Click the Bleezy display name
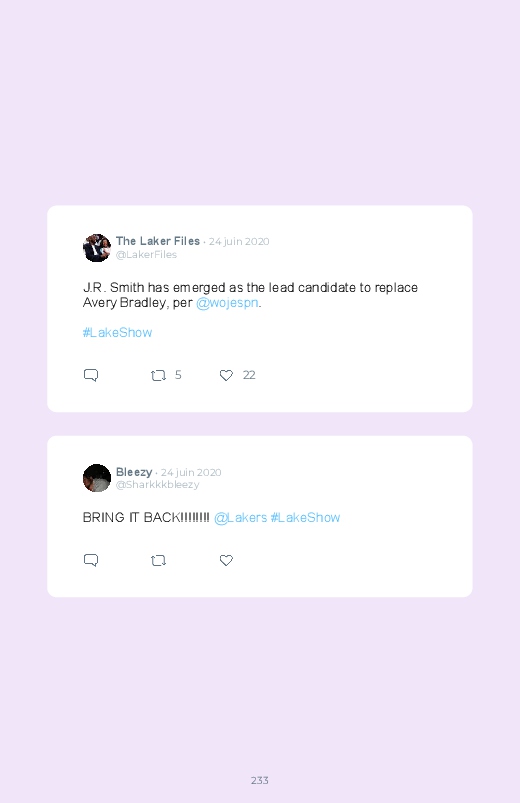The height and width of the screenshot is (803, 520). (134, 472)
